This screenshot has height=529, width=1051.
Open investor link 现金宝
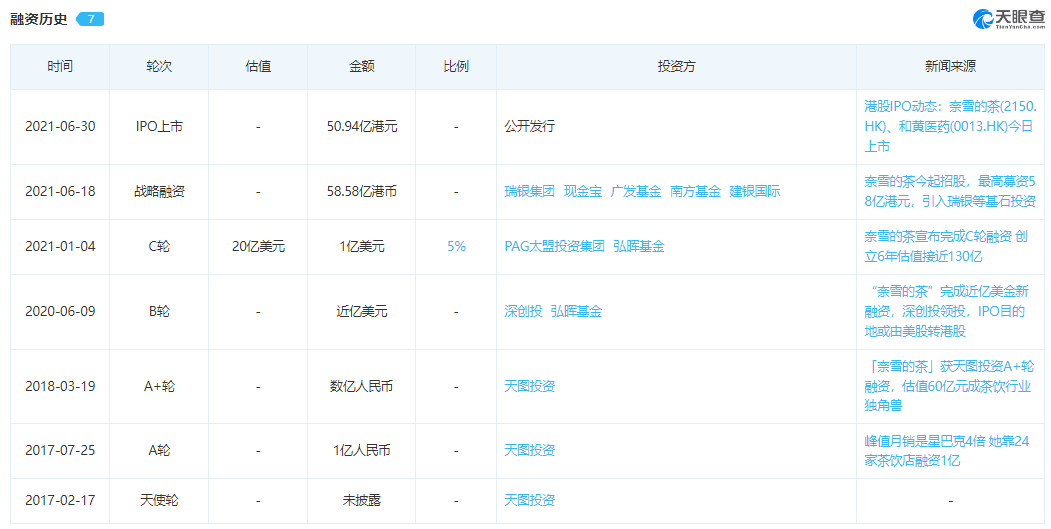click(582, 192)
